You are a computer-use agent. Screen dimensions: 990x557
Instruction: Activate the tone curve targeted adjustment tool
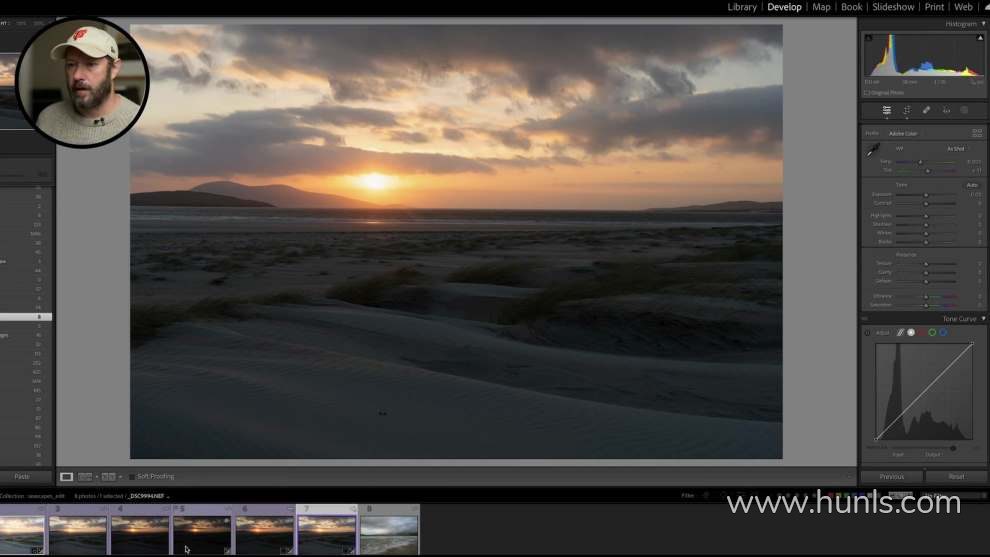coord(868,333)
